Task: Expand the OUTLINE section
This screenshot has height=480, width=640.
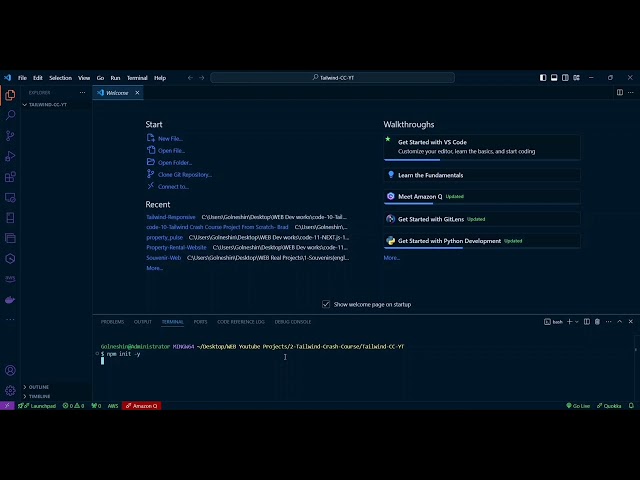Action: click(38, 387)
